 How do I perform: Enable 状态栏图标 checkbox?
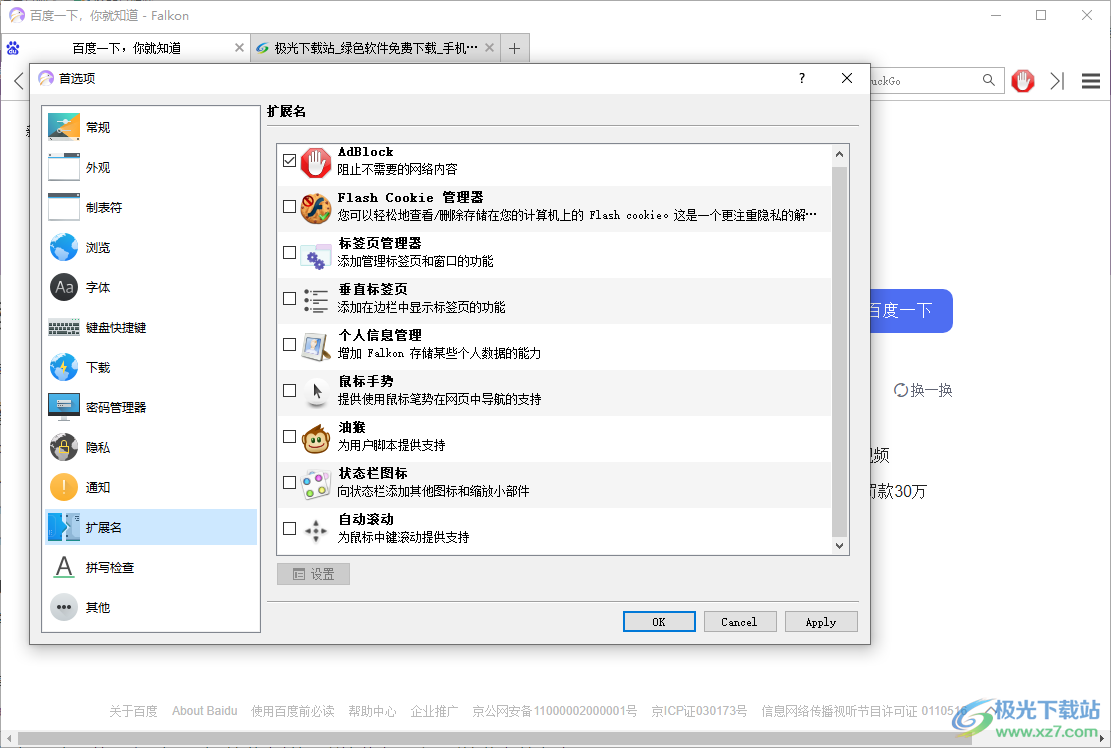(x=289, y=482)
